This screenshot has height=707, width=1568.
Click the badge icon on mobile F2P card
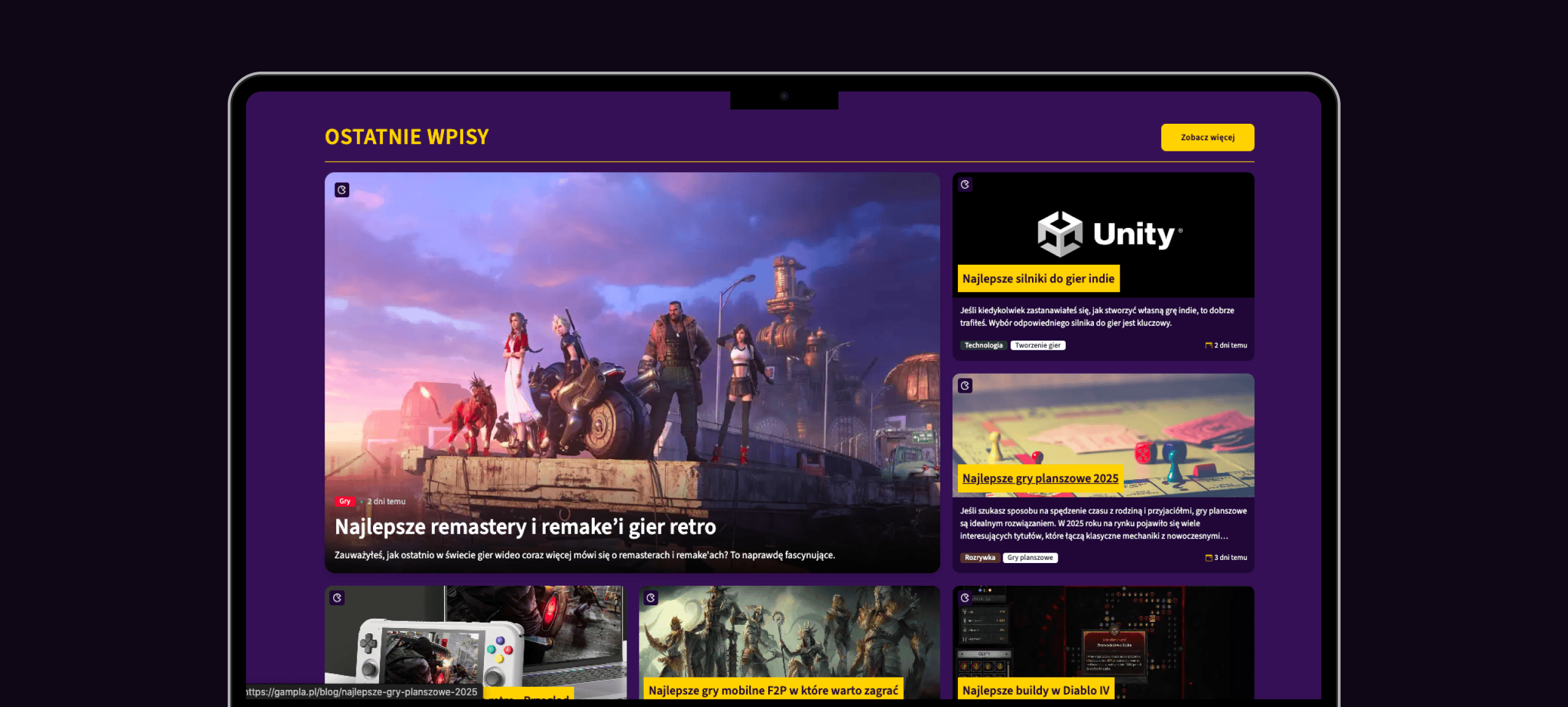(651, 597)
